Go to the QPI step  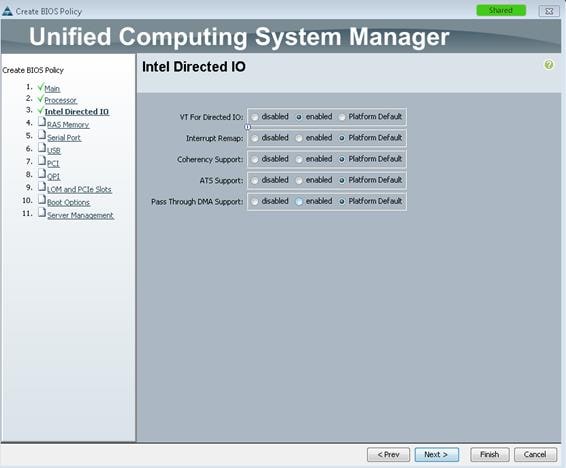point(53,176)
